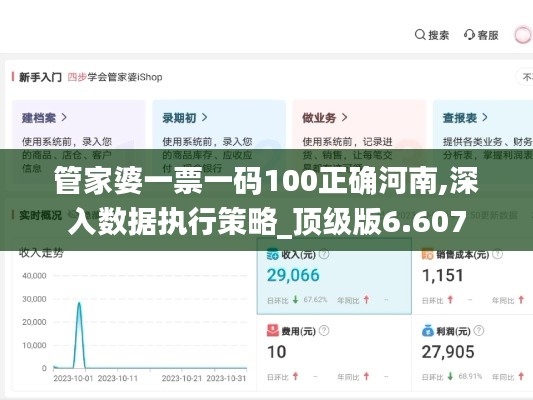Click the 67.62% day-over-day income percentage
The width and height of the screenshot is (533, 400).
point(315,300)
